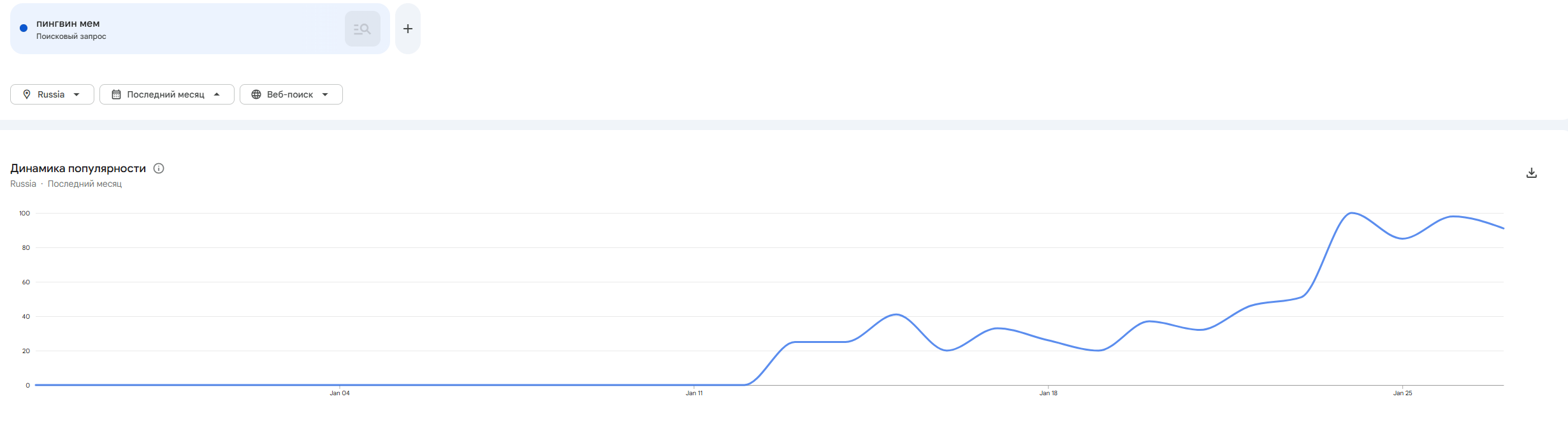This screenshot has height=422, width=1568.
Task: Click the Jan 18 label on timeline
Action: coord(1049,393)
